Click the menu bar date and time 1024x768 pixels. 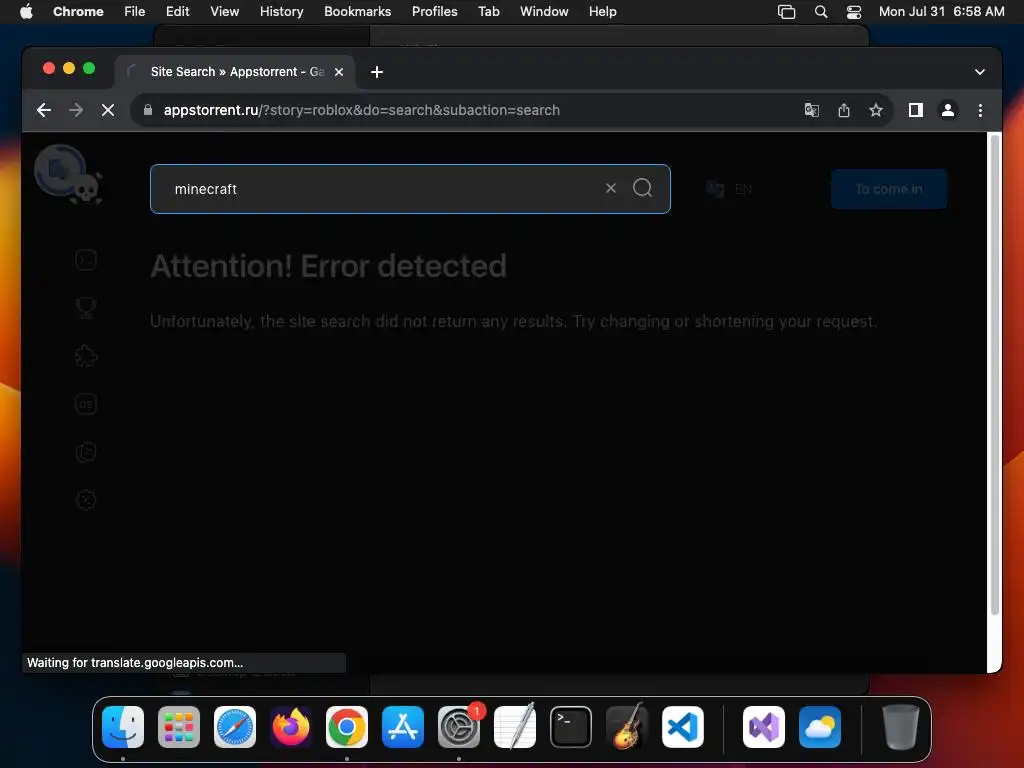coord(941,11)
